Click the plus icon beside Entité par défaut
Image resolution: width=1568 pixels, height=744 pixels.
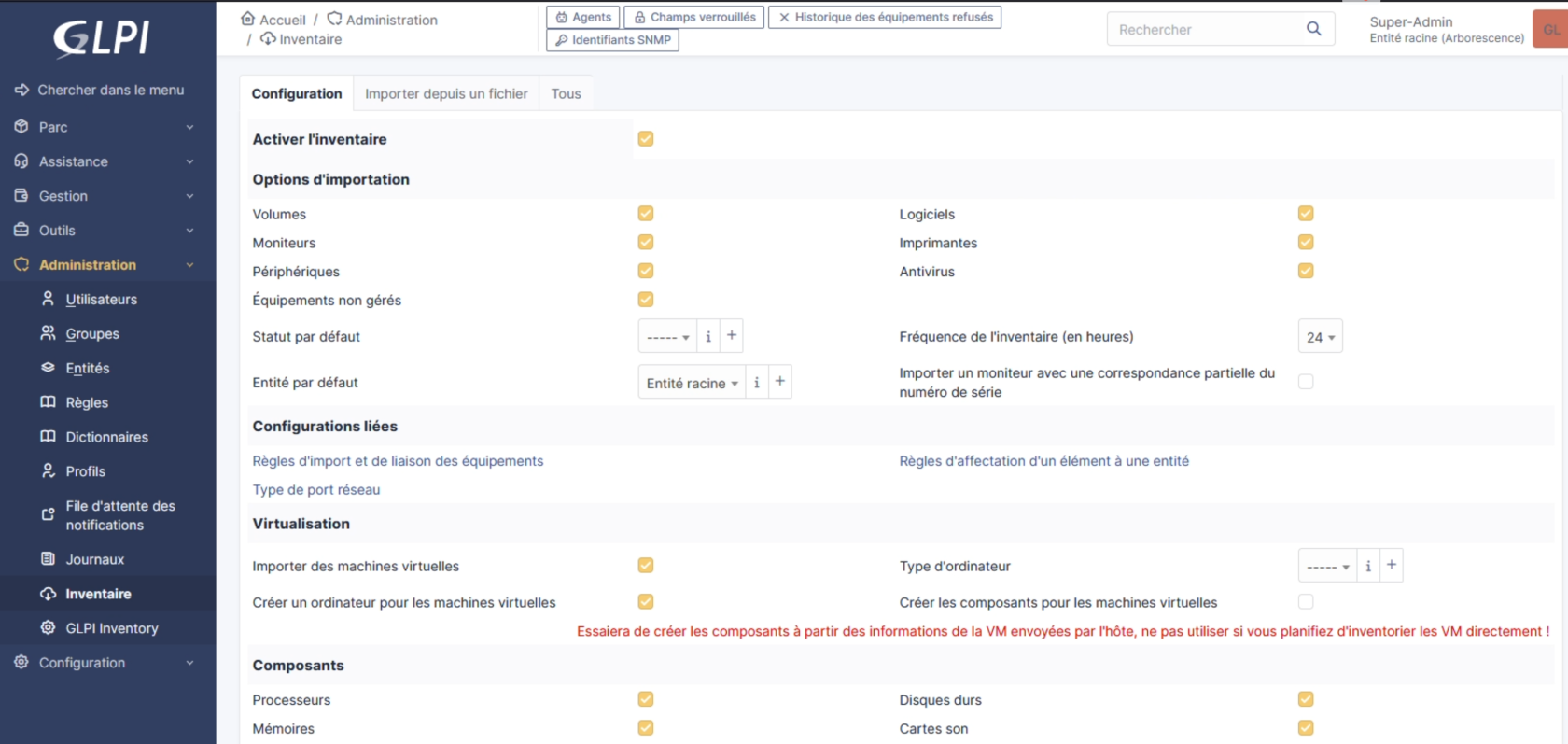coord(780,382)
